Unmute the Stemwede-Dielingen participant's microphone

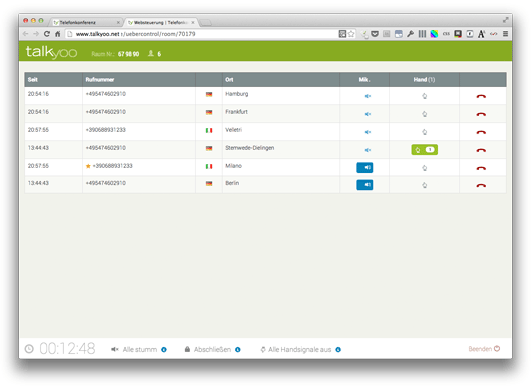[x=367, y=150]
